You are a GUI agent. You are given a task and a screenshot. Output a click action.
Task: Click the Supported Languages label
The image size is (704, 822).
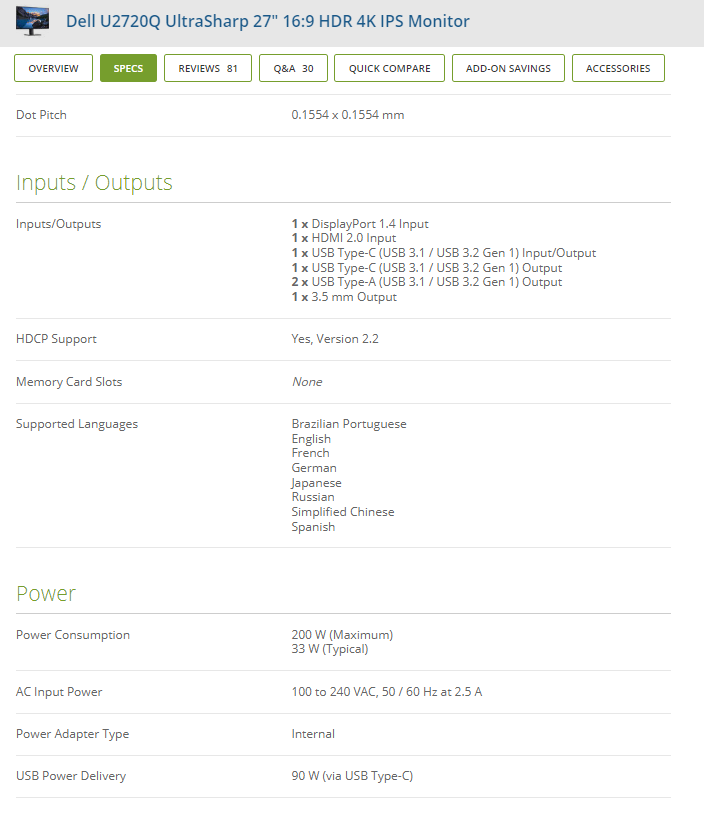point(77,424)
